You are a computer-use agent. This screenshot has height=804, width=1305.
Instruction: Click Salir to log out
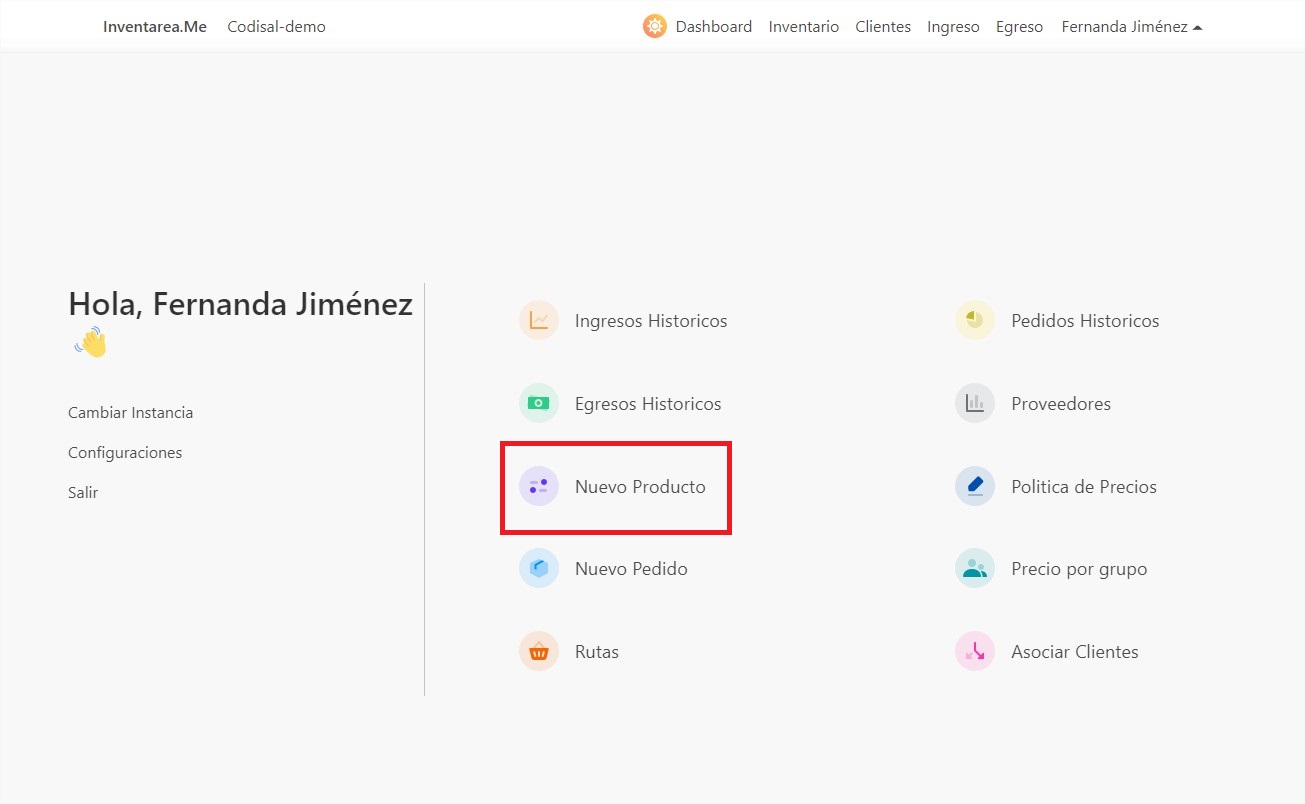83,492
